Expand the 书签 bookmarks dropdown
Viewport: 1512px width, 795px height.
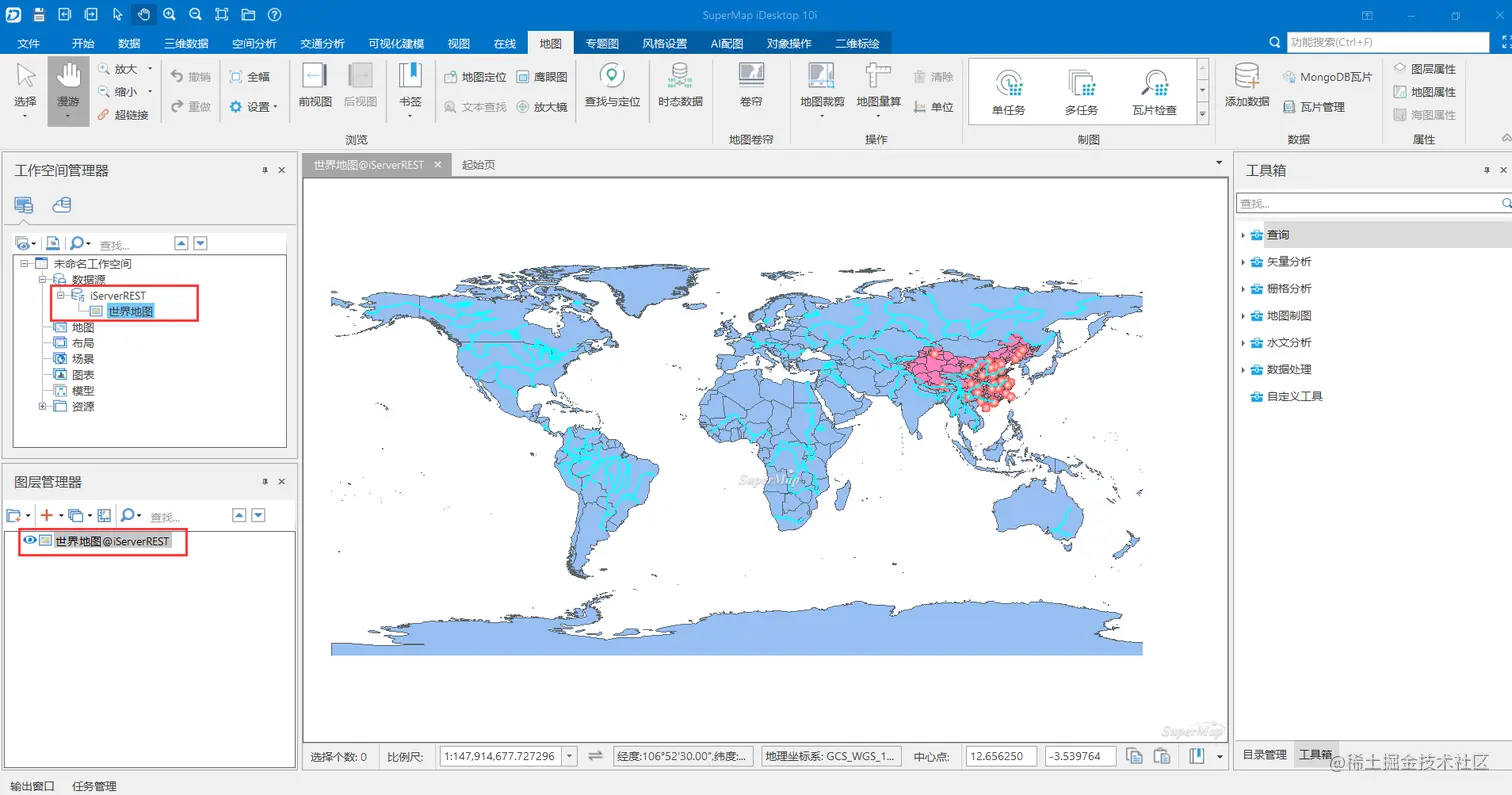(x=410, y=116)
